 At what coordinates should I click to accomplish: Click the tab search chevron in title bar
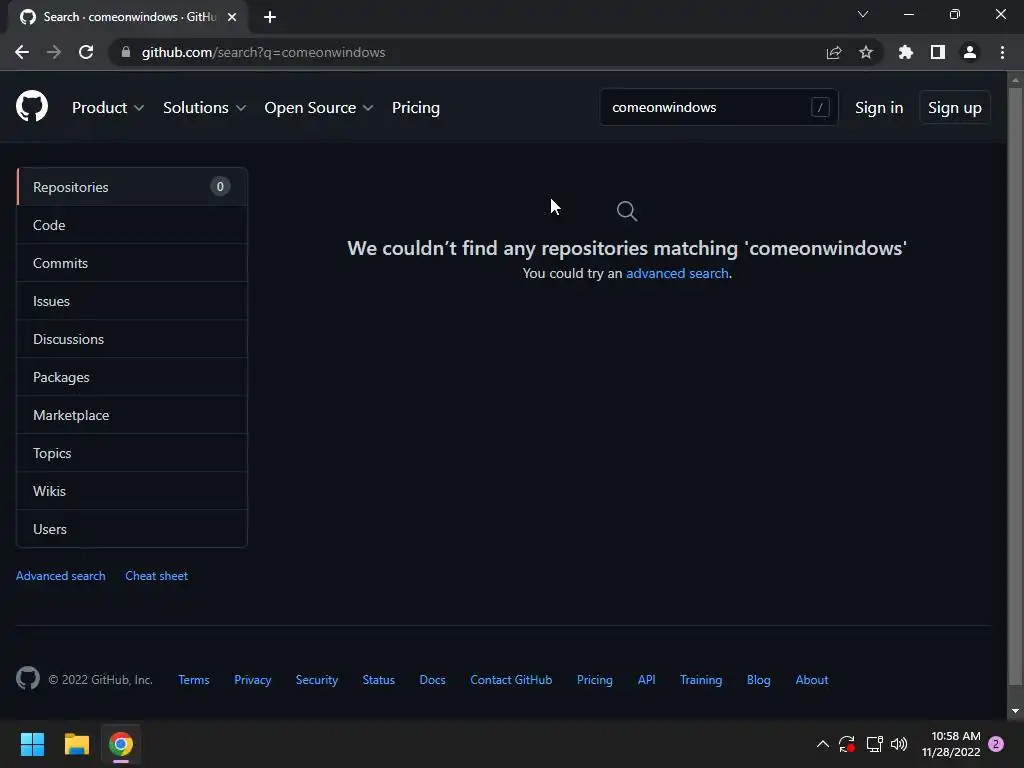click(863, 14)
